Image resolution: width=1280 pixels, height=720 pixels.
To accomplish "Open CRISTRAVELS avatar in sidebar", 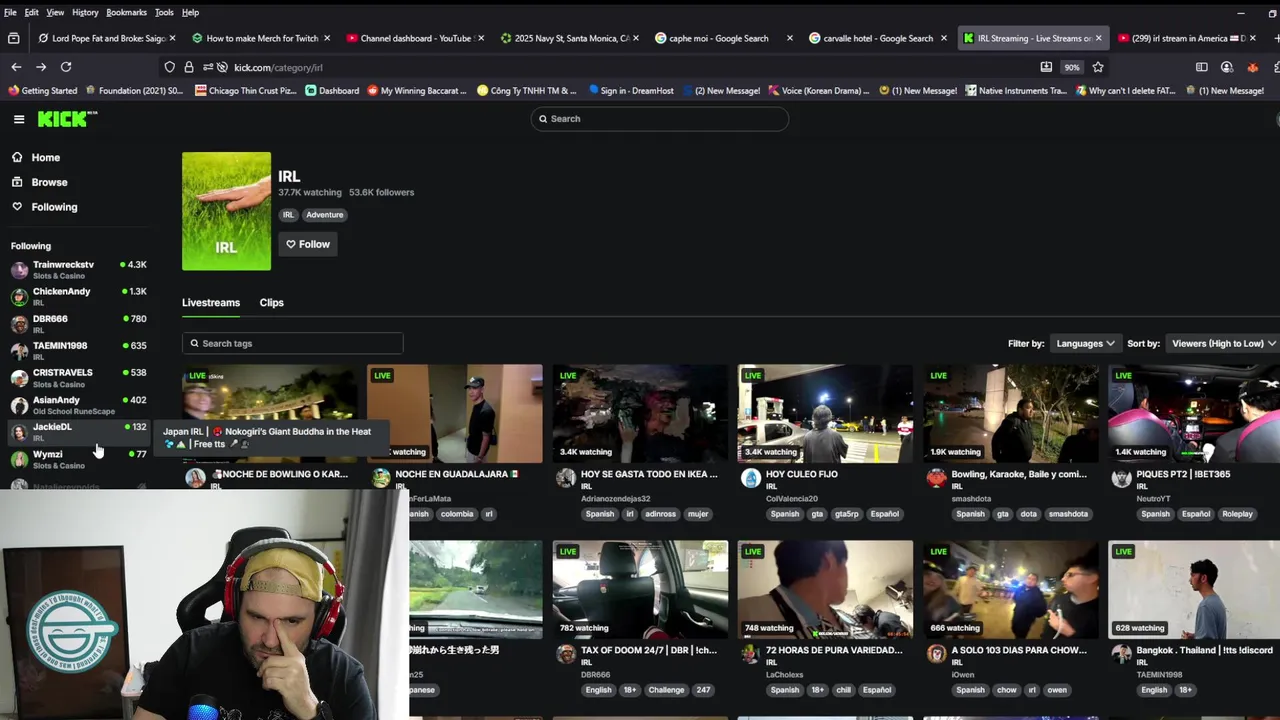I will [x=19, y=378].
